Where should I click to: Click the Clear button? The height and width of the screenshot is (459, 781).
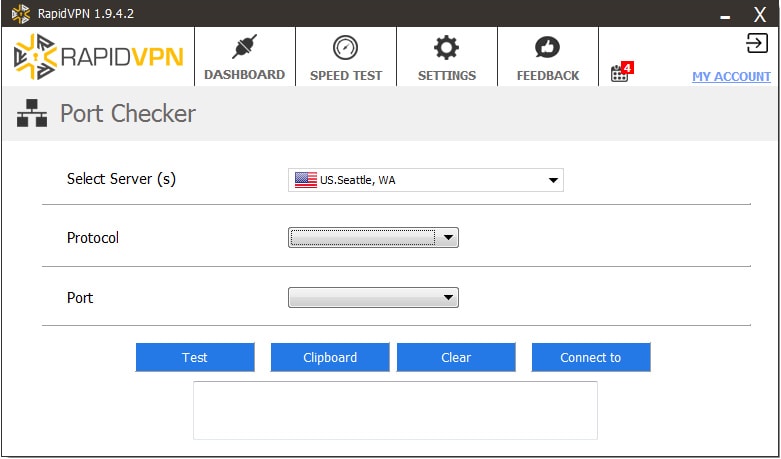pyautogui.click(x=456, y=357)
